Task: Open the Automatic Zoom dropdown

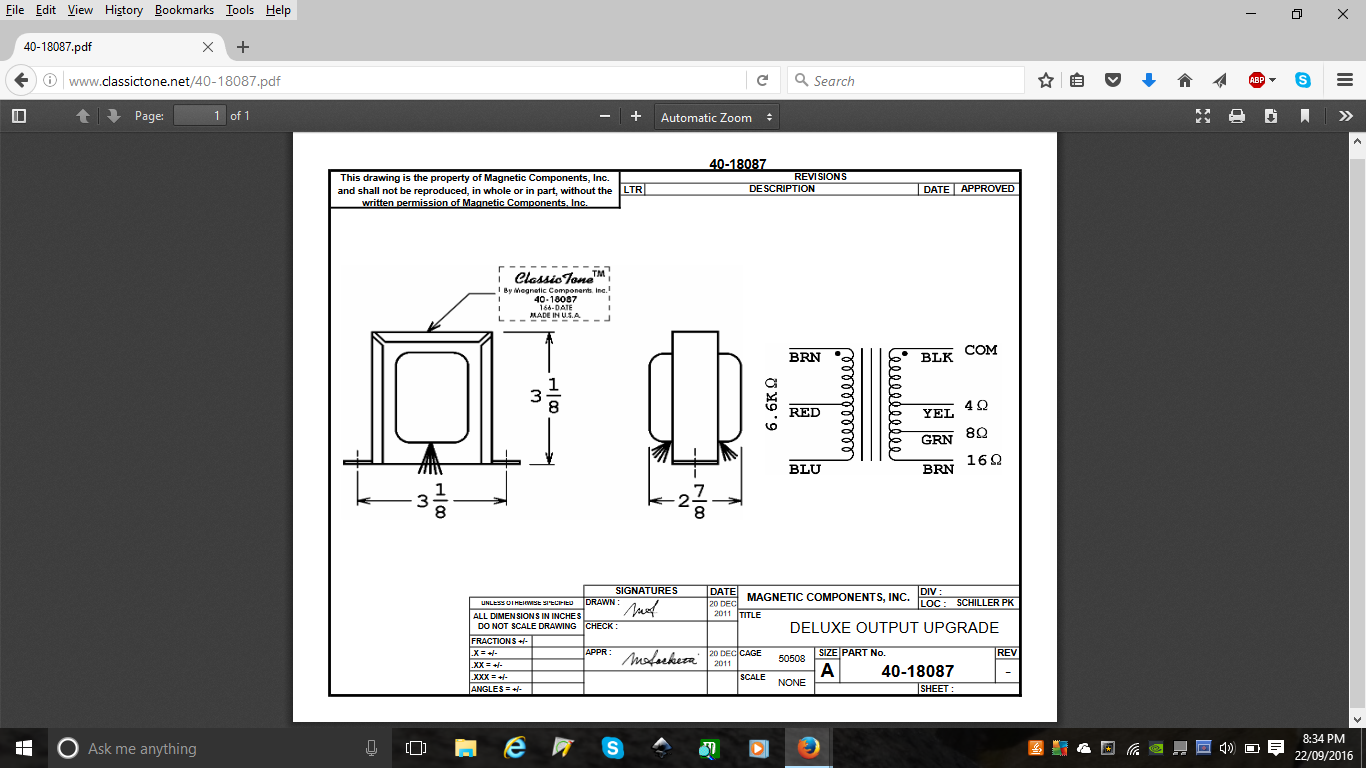Action: coord(717,117)
